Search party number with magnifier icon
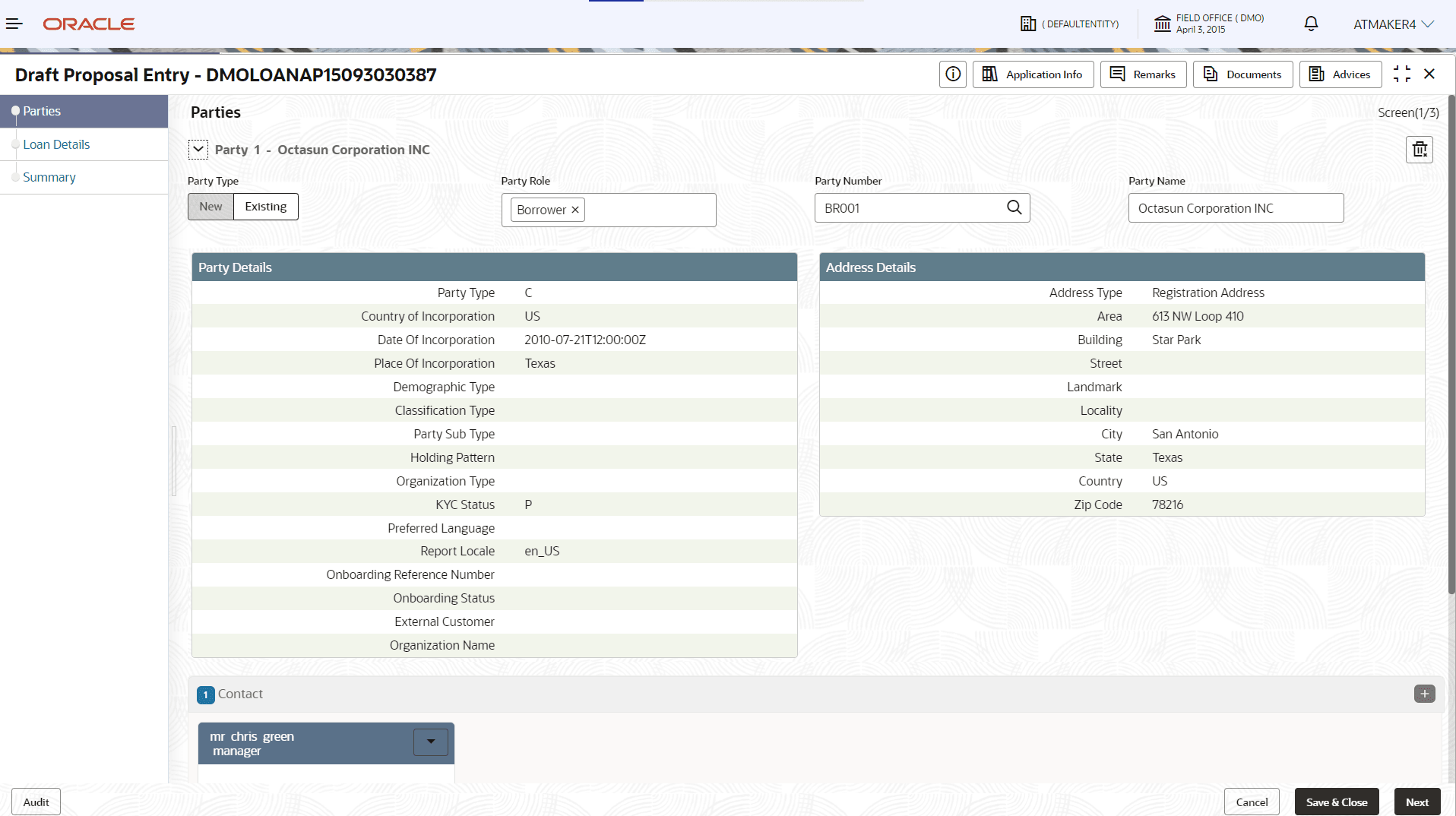The height and width of the screenshot is (816, 1456). [x=1014, y=207]
